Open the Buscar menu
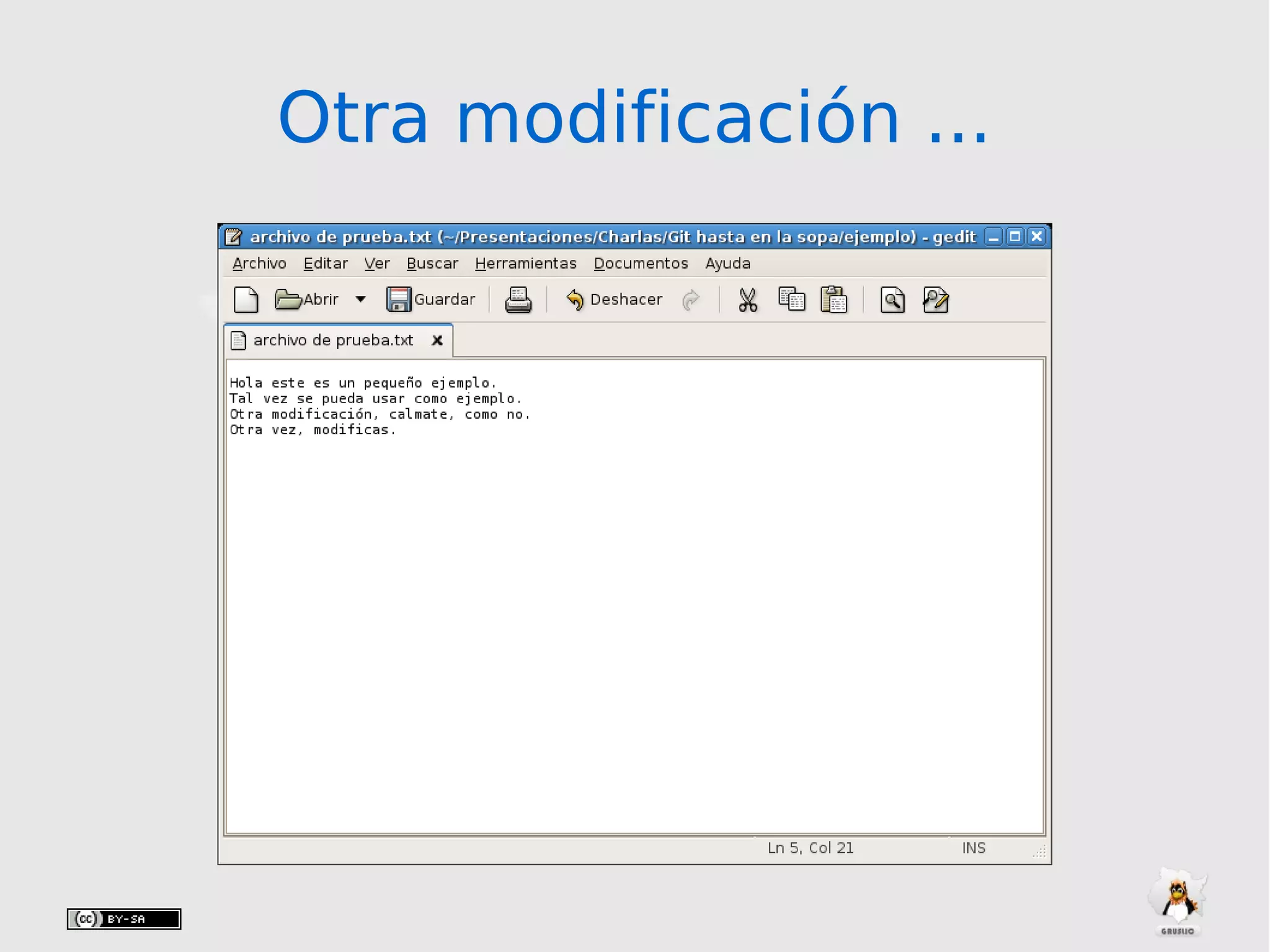The height and width of the screenshot is (952, 1270). 432,264
